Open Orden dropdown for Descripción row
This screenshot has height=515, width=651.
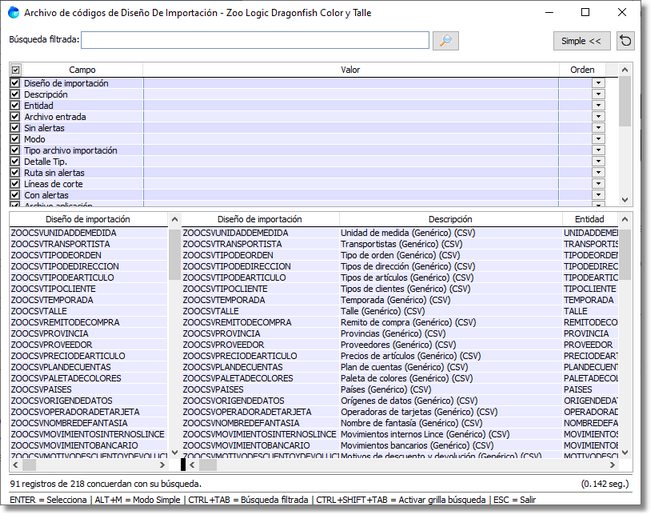pyautogui.click(x=598, y=94)
